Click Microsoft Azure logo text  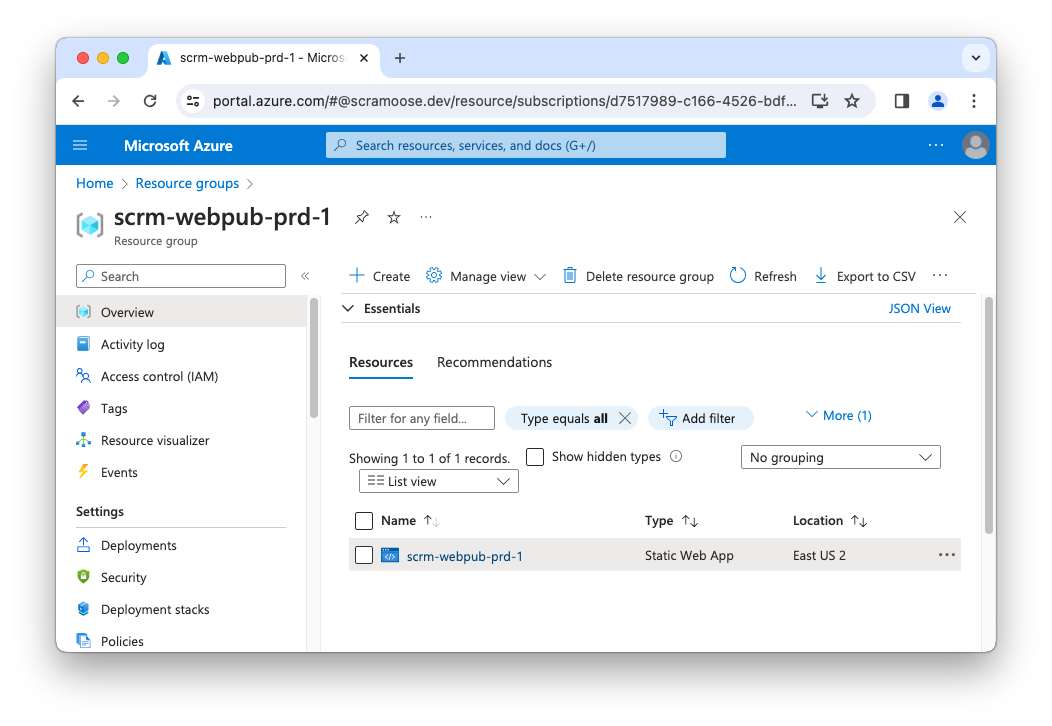pyautogui.click(x=178, y=146)
